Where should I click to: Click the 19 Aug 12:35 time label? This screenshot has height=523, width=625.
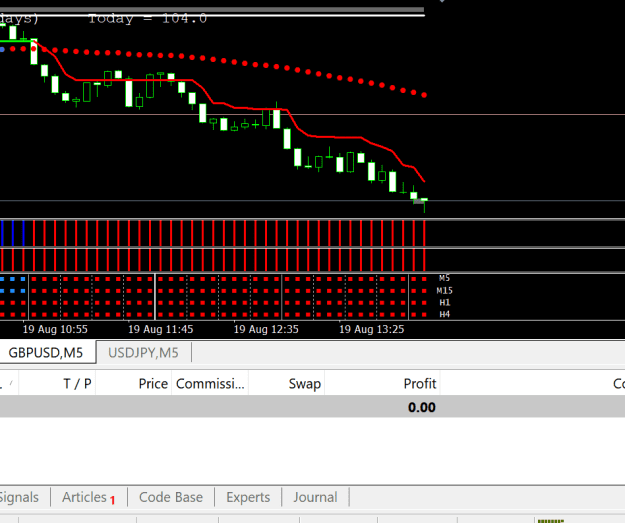tap(266, 329)
